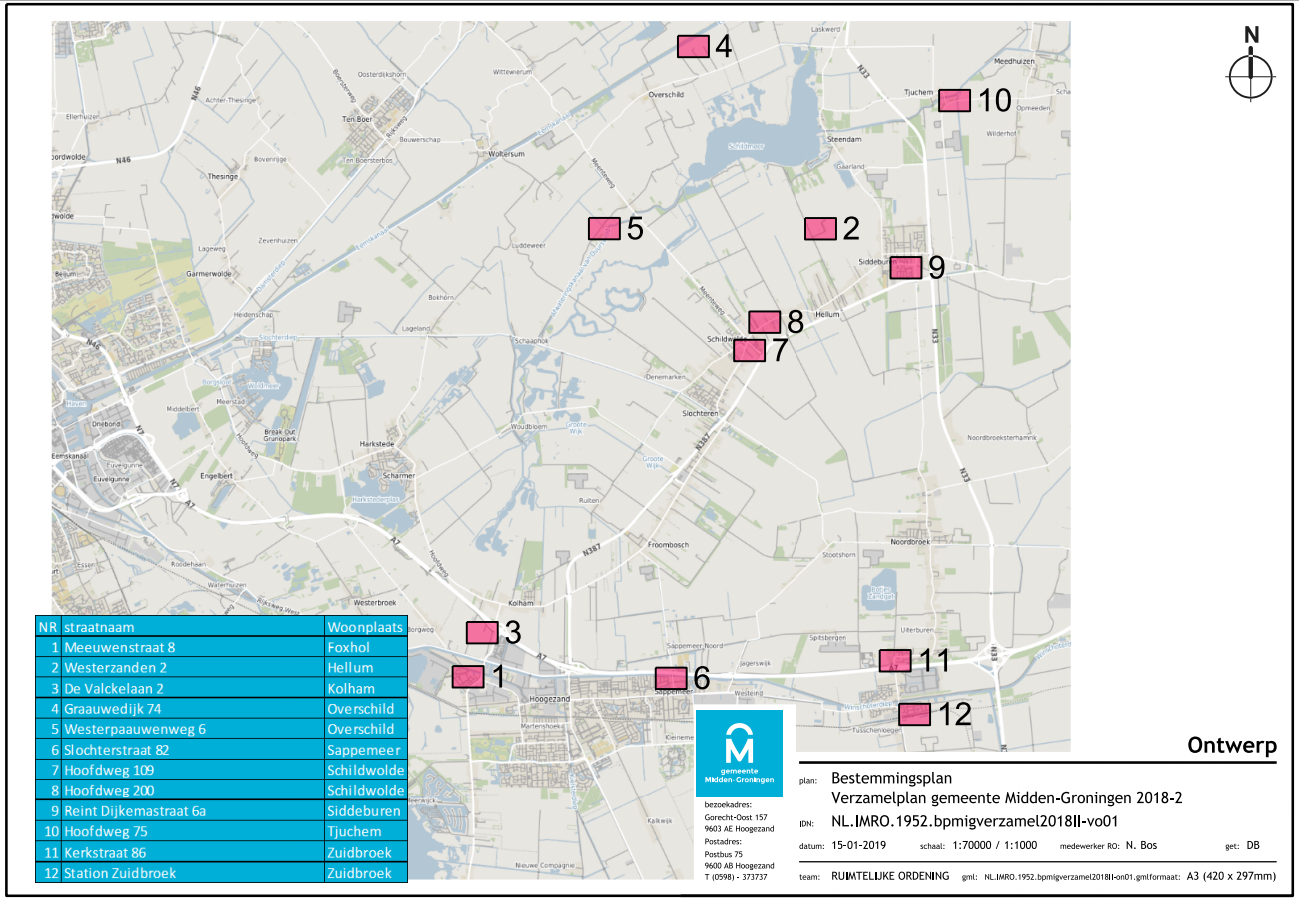The width and height of the screenshot is (1299, 902).
Task: Click the pink location marker numbered 9
Action: pyautogui.click(x=905, y=267)
